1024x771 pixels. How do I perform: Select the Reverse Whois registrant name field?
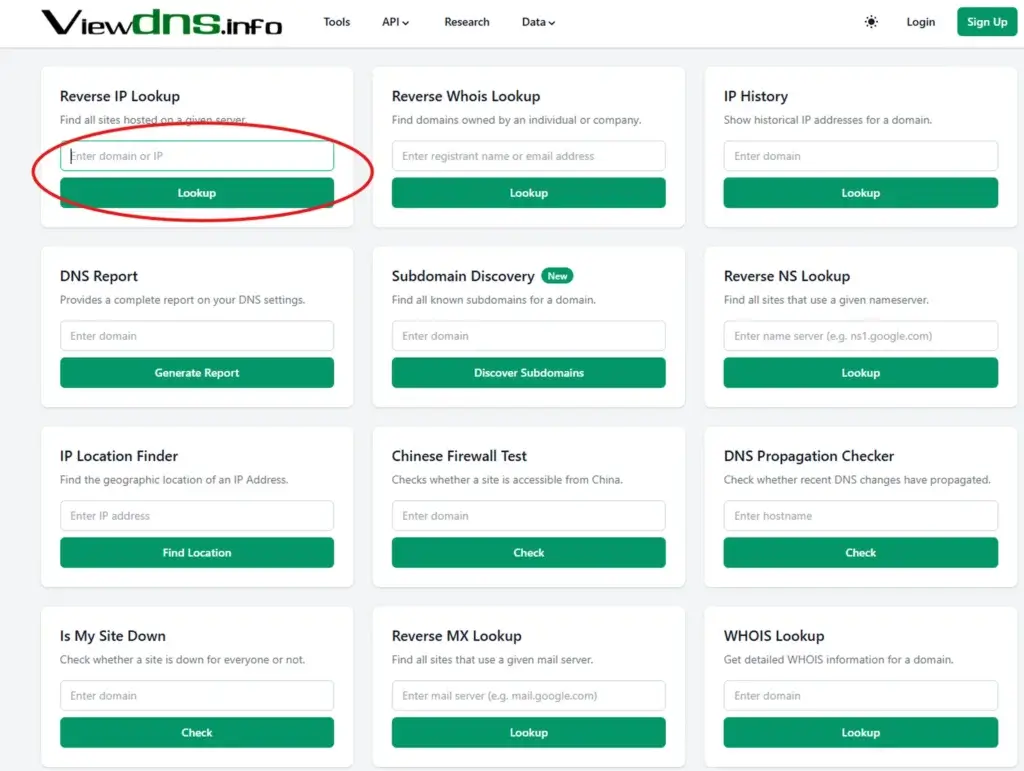click(528, 156)
